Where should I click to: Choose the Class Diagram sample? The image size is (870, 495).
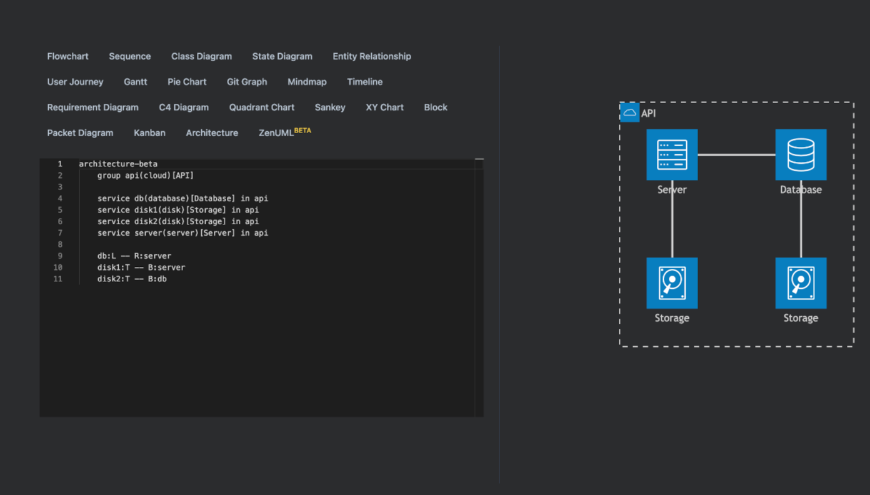pos(201,57)
